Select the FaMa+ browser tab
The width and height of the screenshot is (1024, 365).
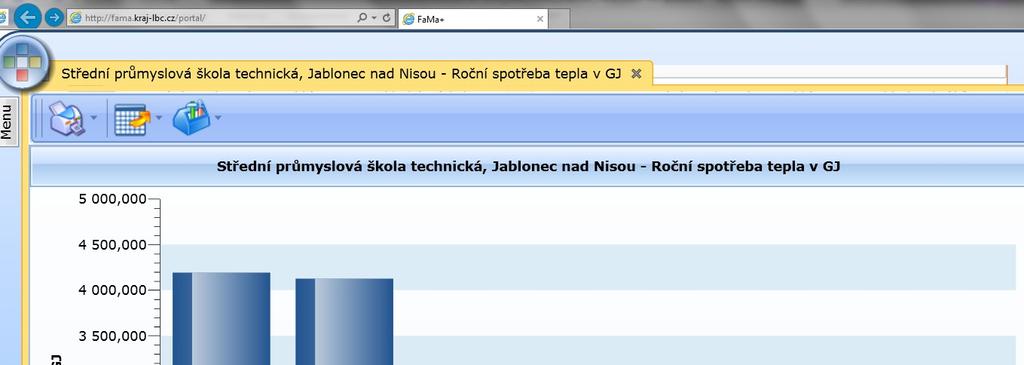(473, 19)
